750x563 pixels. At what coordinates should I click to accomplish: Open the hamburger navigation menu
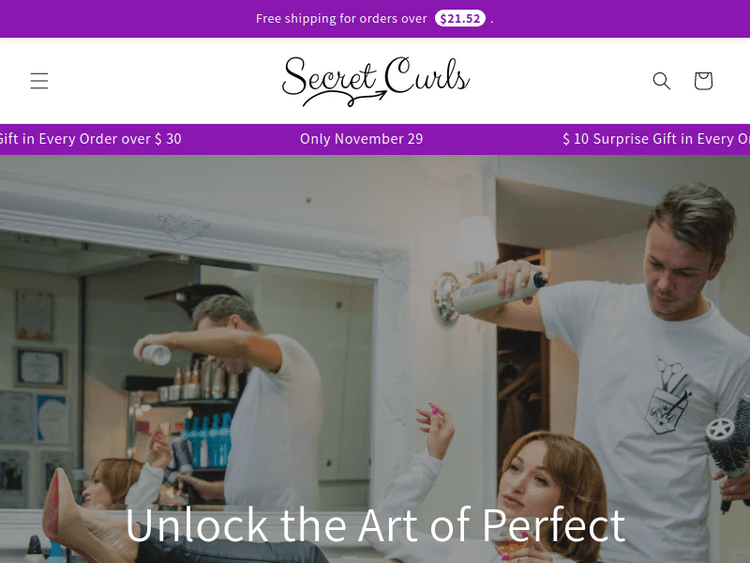coord(39,81)
